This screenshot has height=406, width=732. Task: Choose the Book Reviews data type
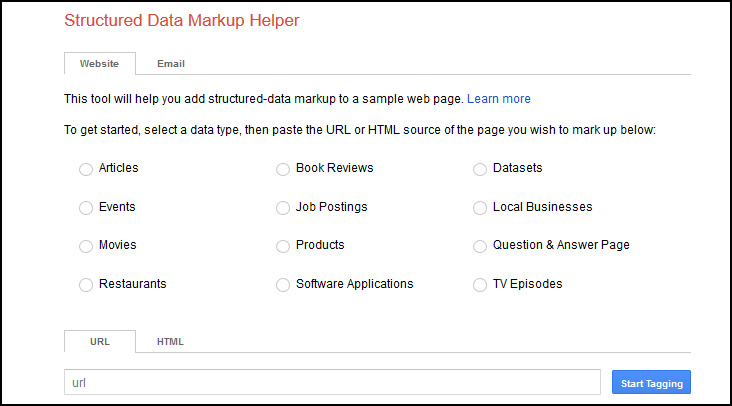[x=283, y=169]
